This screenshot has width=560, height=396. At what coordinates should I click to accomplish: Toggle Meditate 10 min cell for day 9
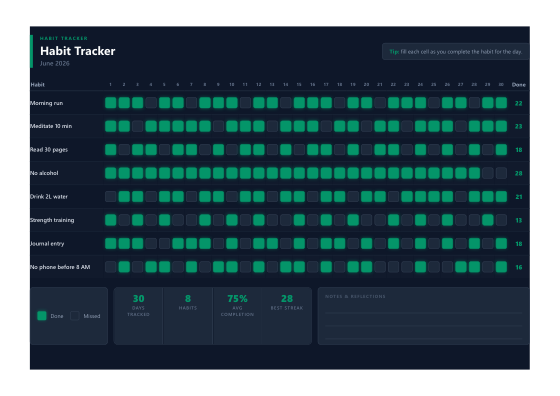click(x=218, y=126)
